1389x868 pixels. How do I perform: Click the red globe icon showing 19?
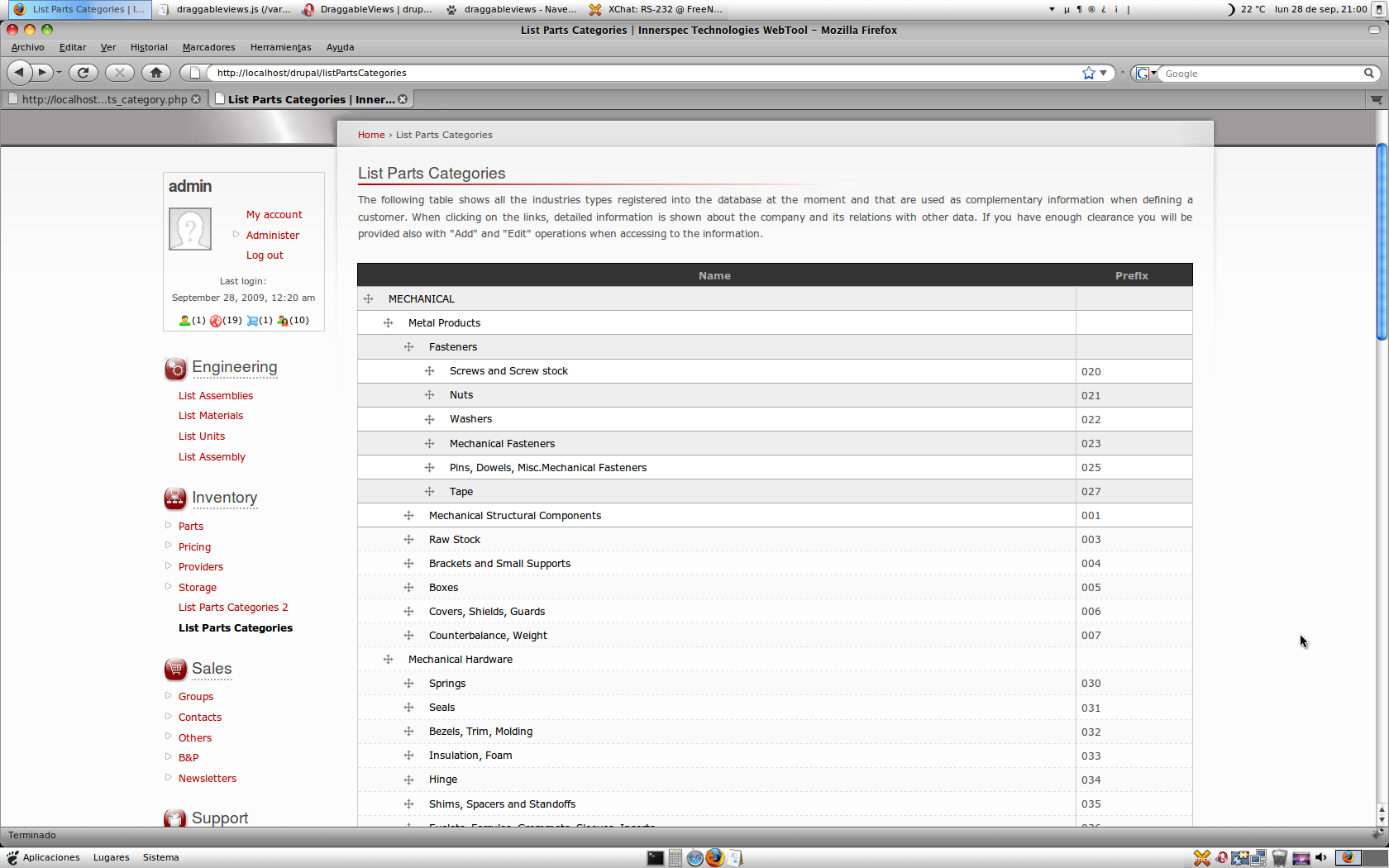(x=216, y=321)
